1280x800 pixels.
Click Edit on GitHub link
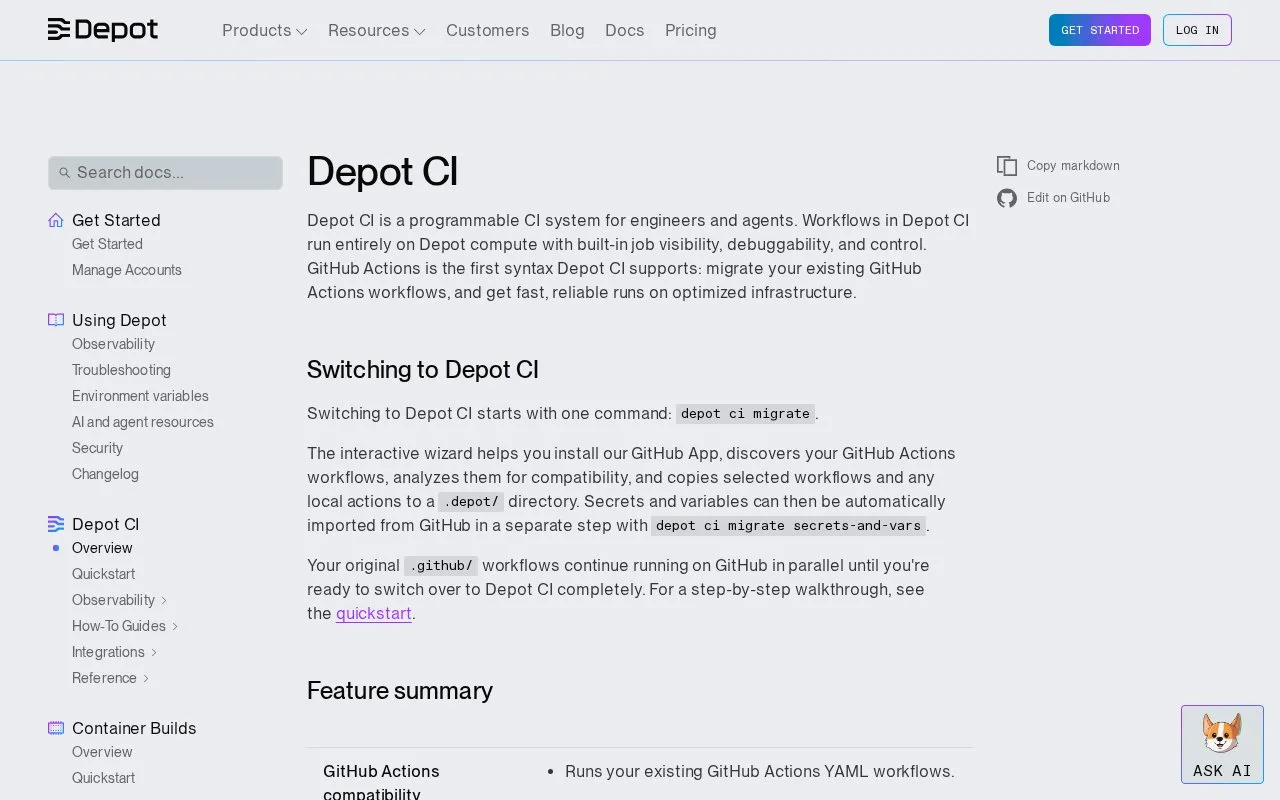point(1068,198)
